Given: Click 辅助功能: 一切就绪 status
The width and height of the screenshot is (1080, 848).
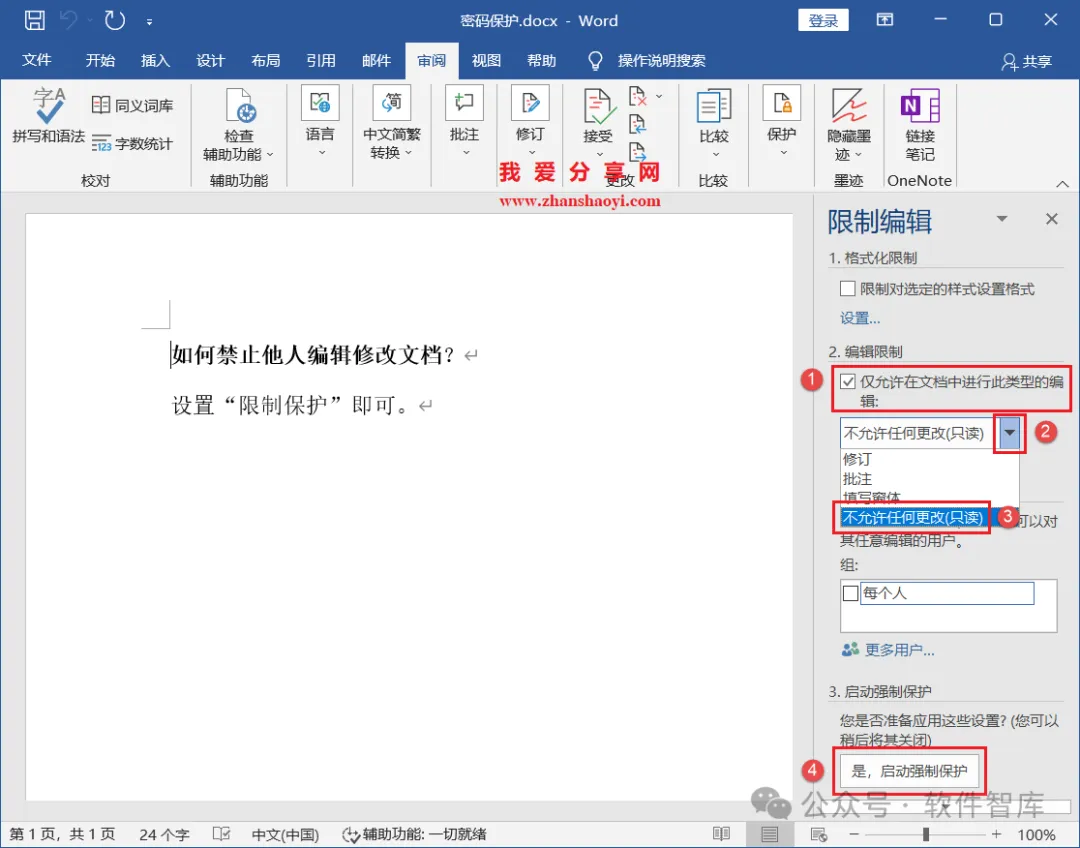Looking at the screenshot, I should (x=415, y=835).
